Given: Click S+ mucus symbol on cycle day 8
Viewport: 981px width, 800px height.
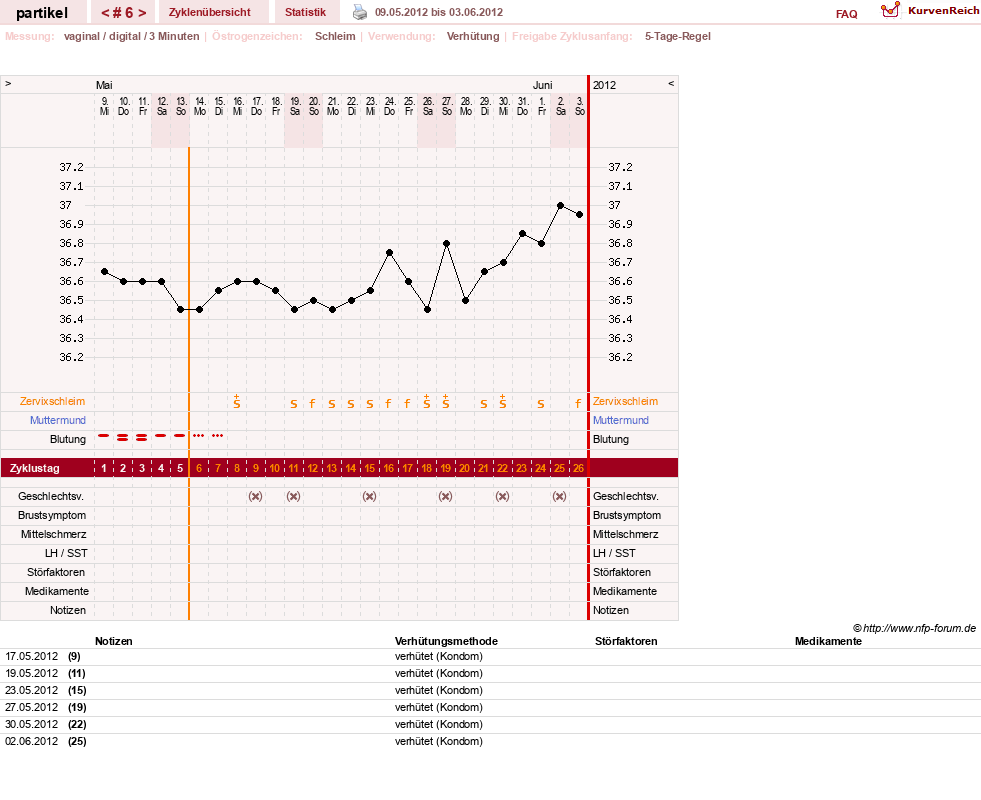Looking at the screenshot, I should click(x=236, y=402).
